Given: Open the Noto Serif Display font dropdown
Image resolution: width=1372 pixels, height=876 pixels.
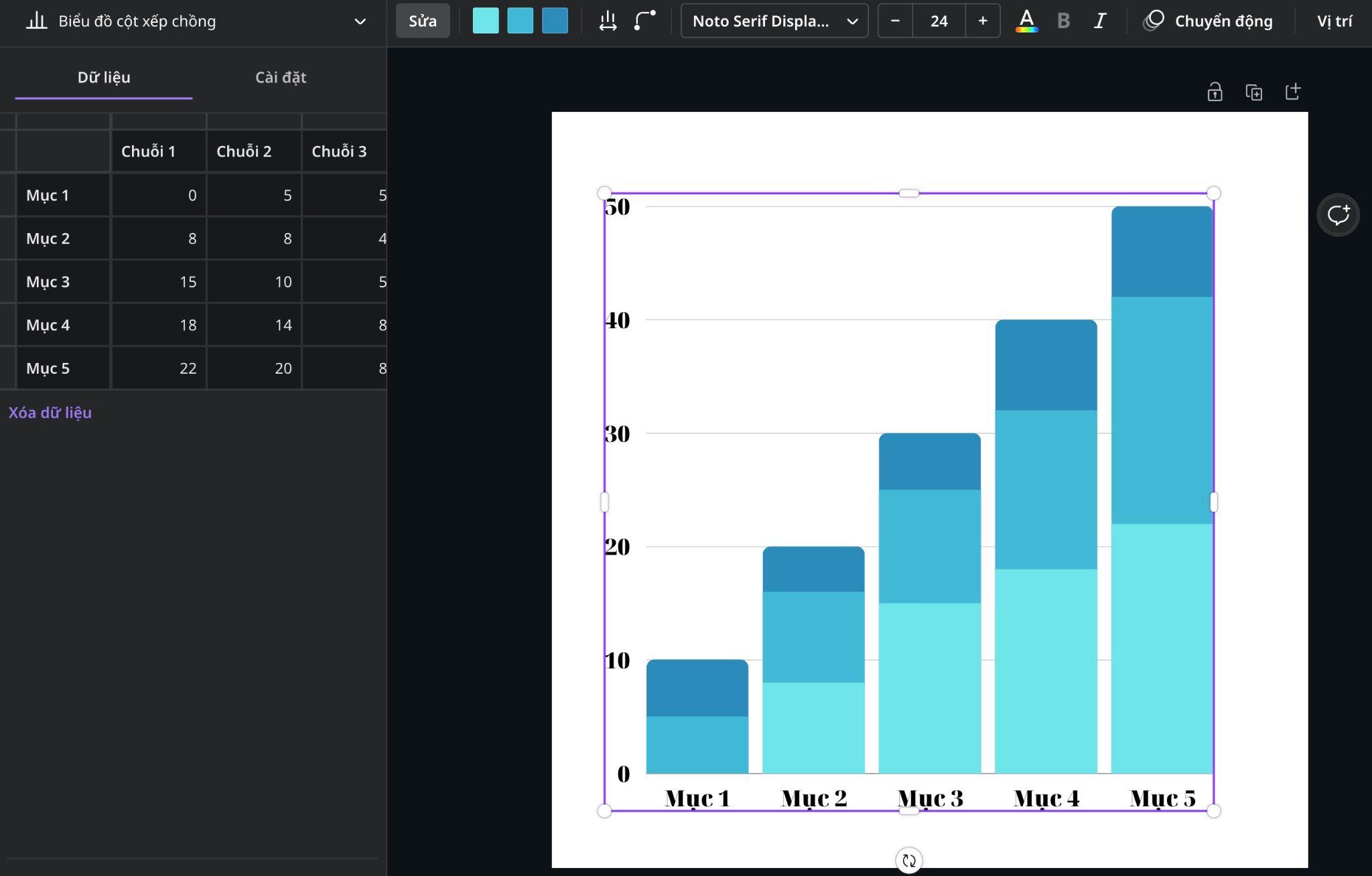Looking at the screenshot, I should tap(774, 21).
